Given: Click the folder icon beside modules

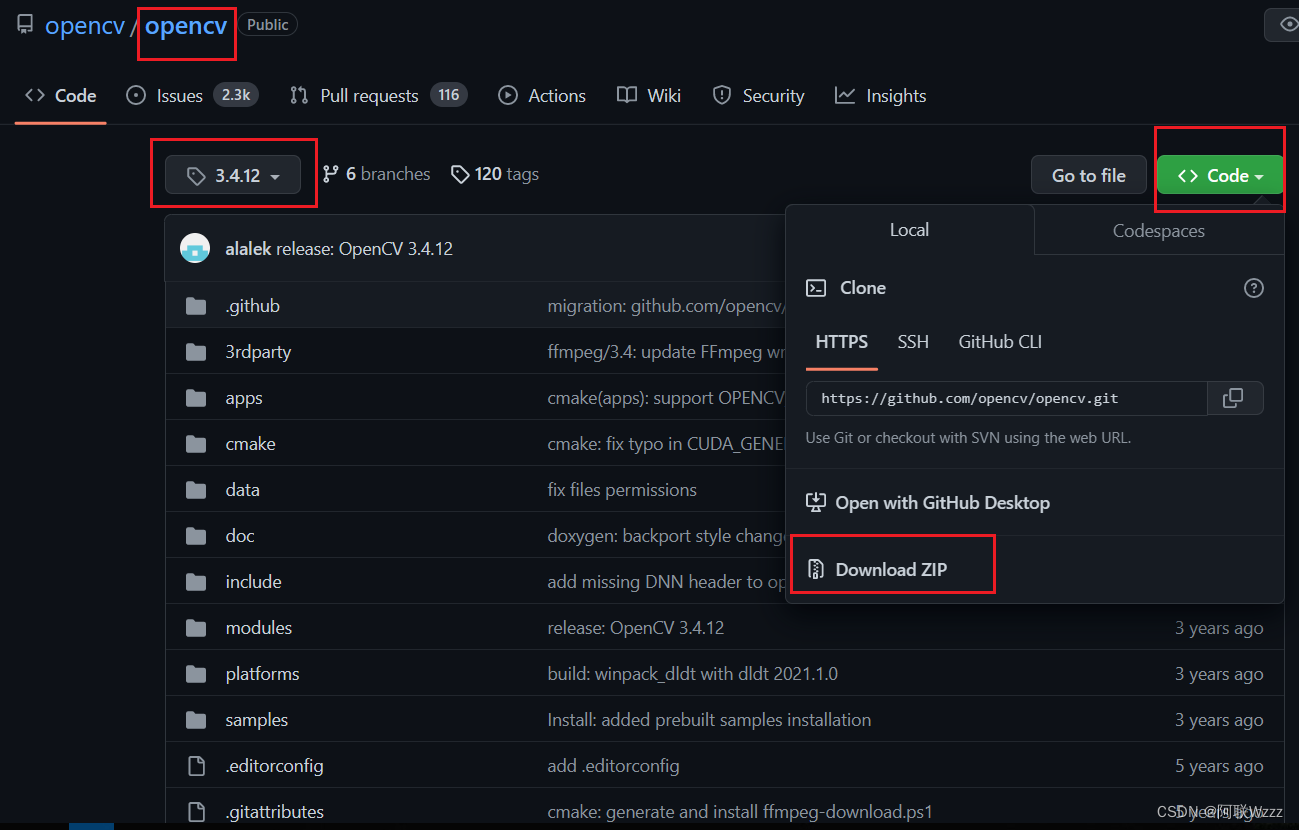Looking at the screenshot, I should (x=195, y=627).
